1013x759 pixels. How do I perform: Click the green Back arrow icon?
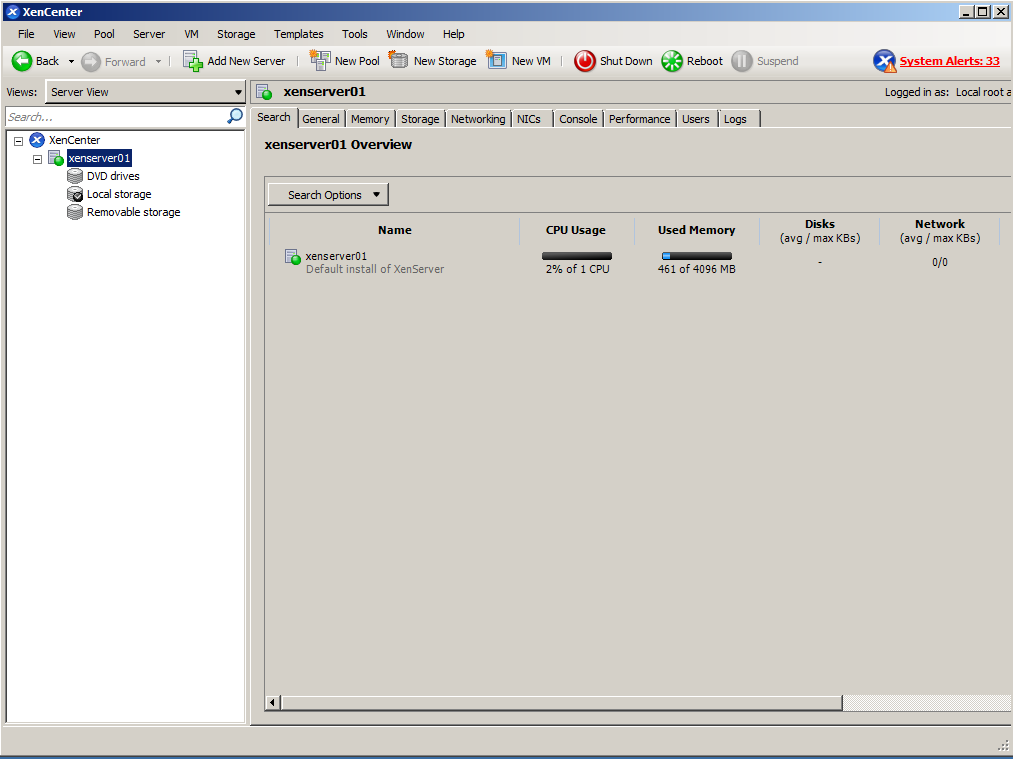pos(22,61)
